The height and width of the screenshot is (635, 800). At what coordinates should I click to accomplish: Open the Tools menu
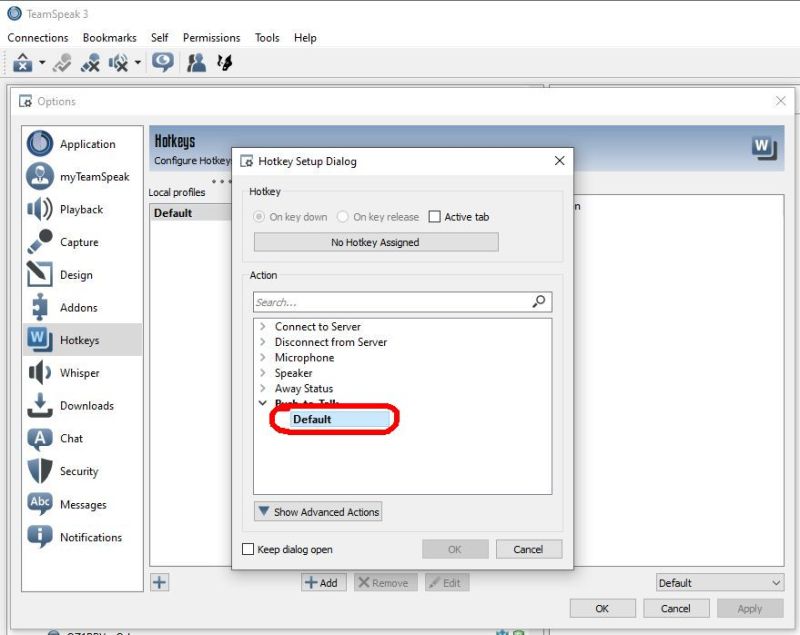(x=267, y=38)
